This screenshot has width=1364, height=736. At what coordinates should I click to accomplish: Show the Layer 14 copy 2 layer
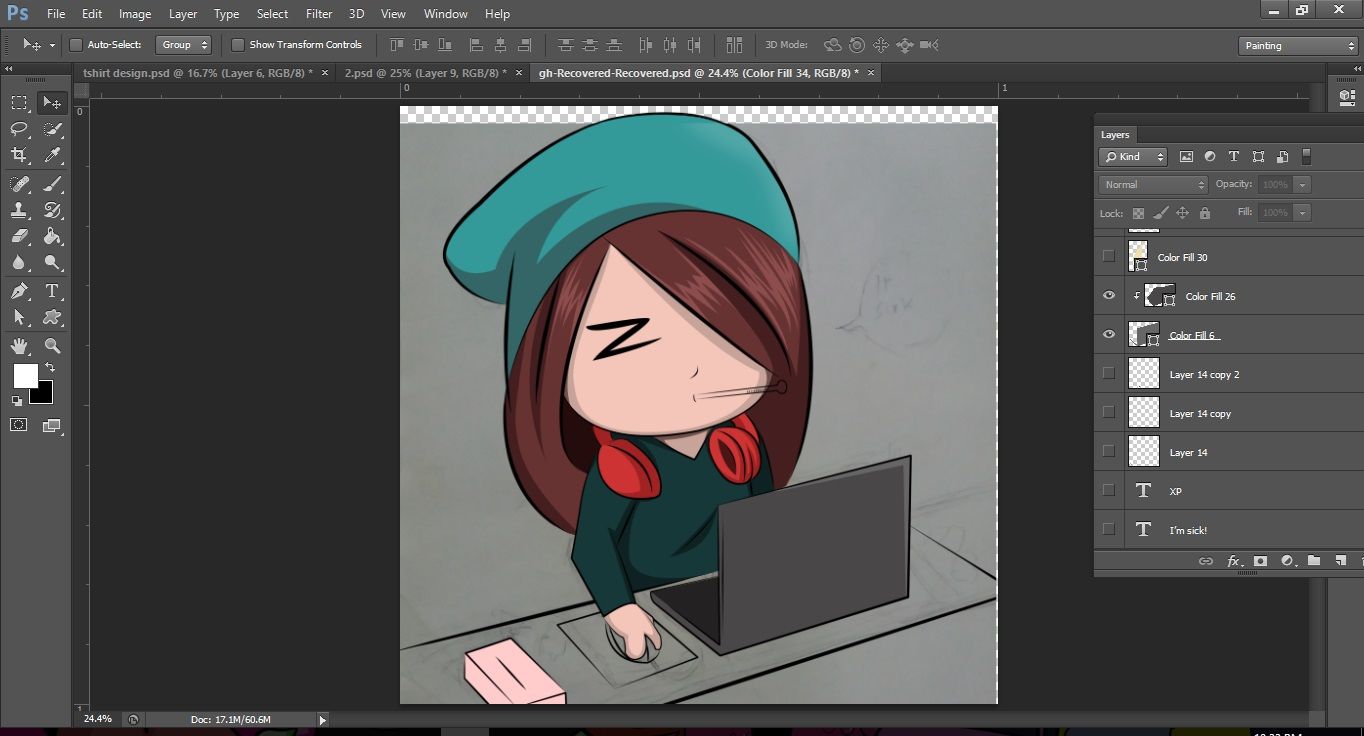pyautogui.click(x=1108, y=374)
